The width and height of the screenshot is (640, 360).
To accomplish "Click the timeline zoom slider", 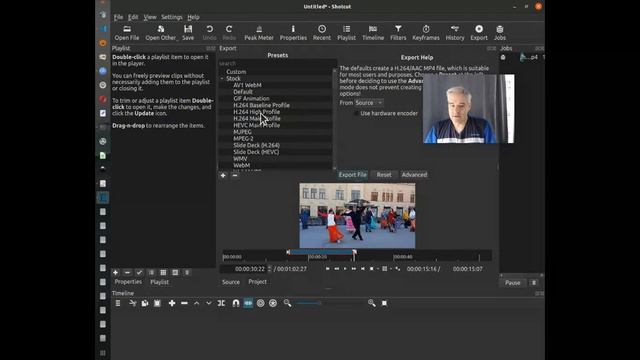I will coord(329,303).
